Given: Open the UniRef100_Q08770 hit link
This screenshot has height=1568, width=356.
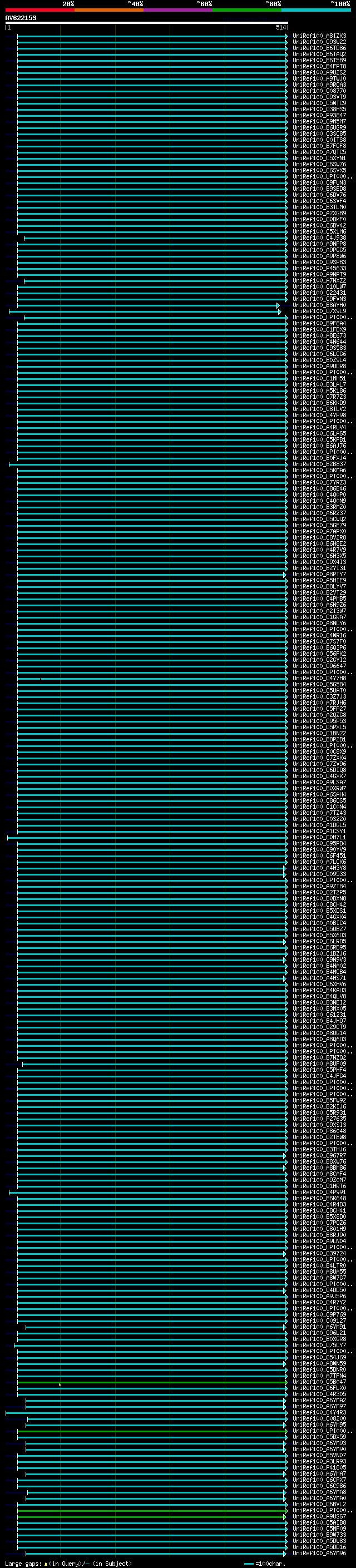Looking at the screenshot, I should [319, 91].
